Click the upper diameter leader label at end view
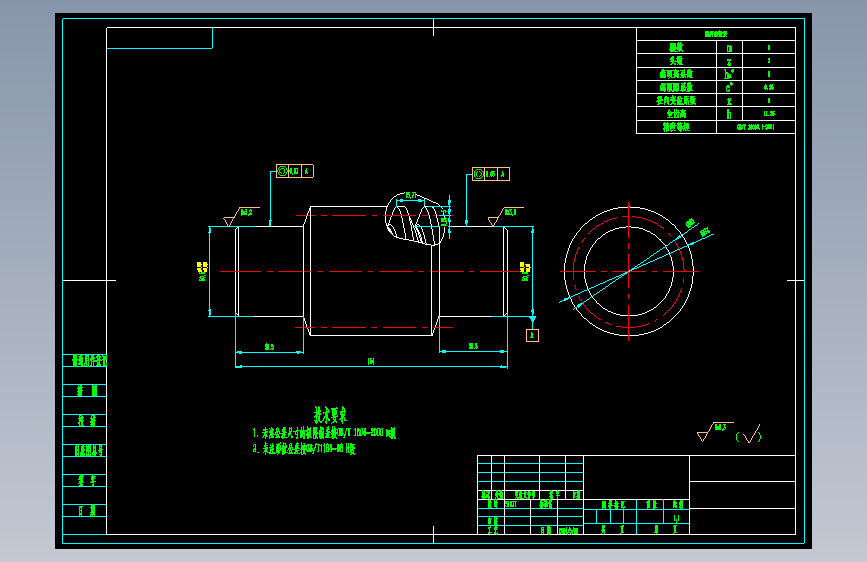The width and height of the screenshot is (867, 562). (691, 223)
